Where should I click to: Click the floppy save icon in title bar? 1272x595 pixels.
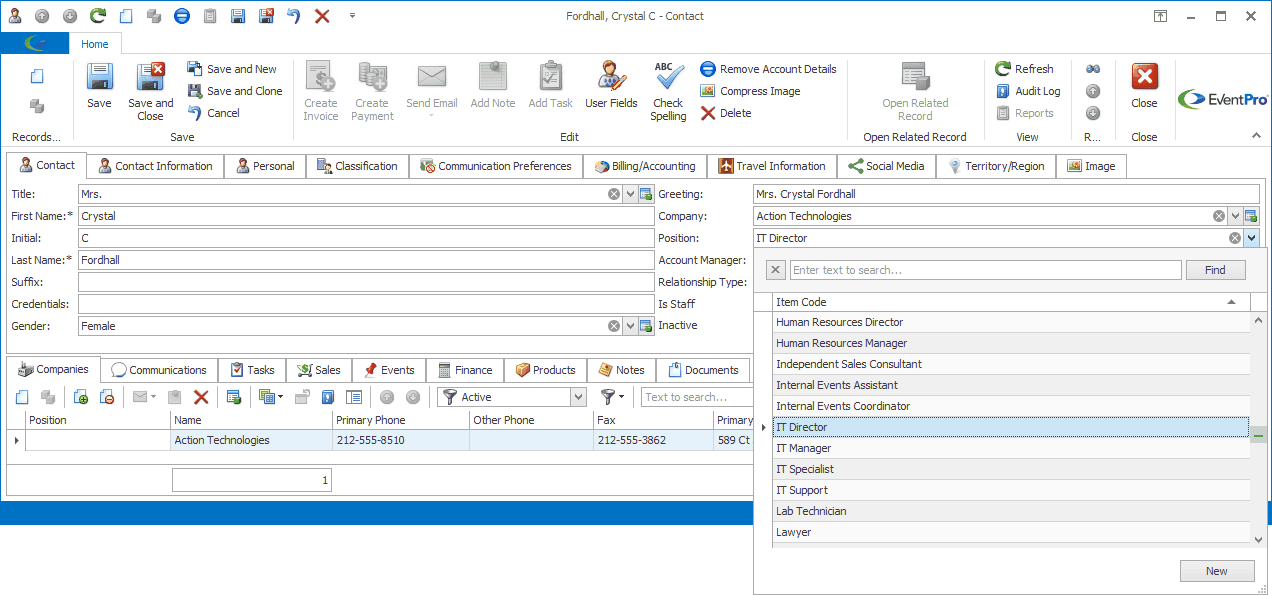point(238,16)
